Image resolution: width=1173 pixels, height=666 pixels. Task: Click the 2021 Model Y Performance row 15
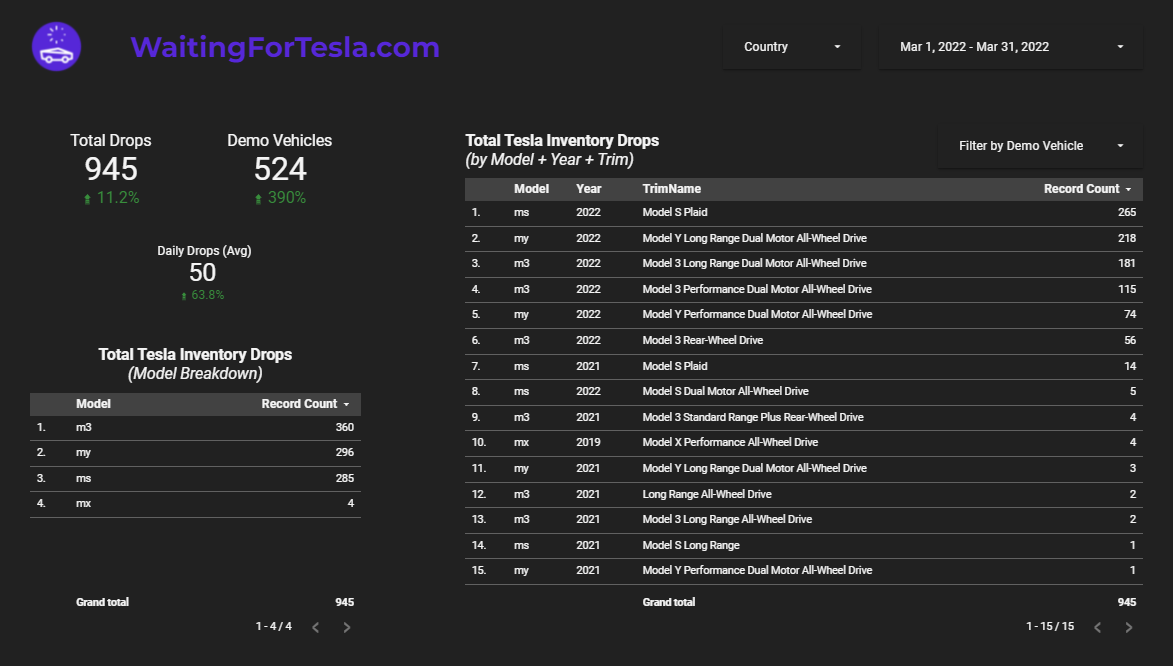(803, 570)
